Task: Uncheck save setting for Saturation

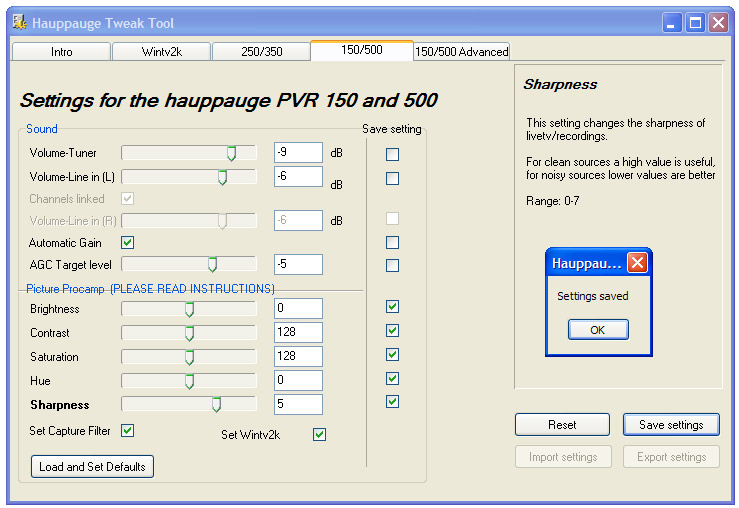Action: pos(392,354)
